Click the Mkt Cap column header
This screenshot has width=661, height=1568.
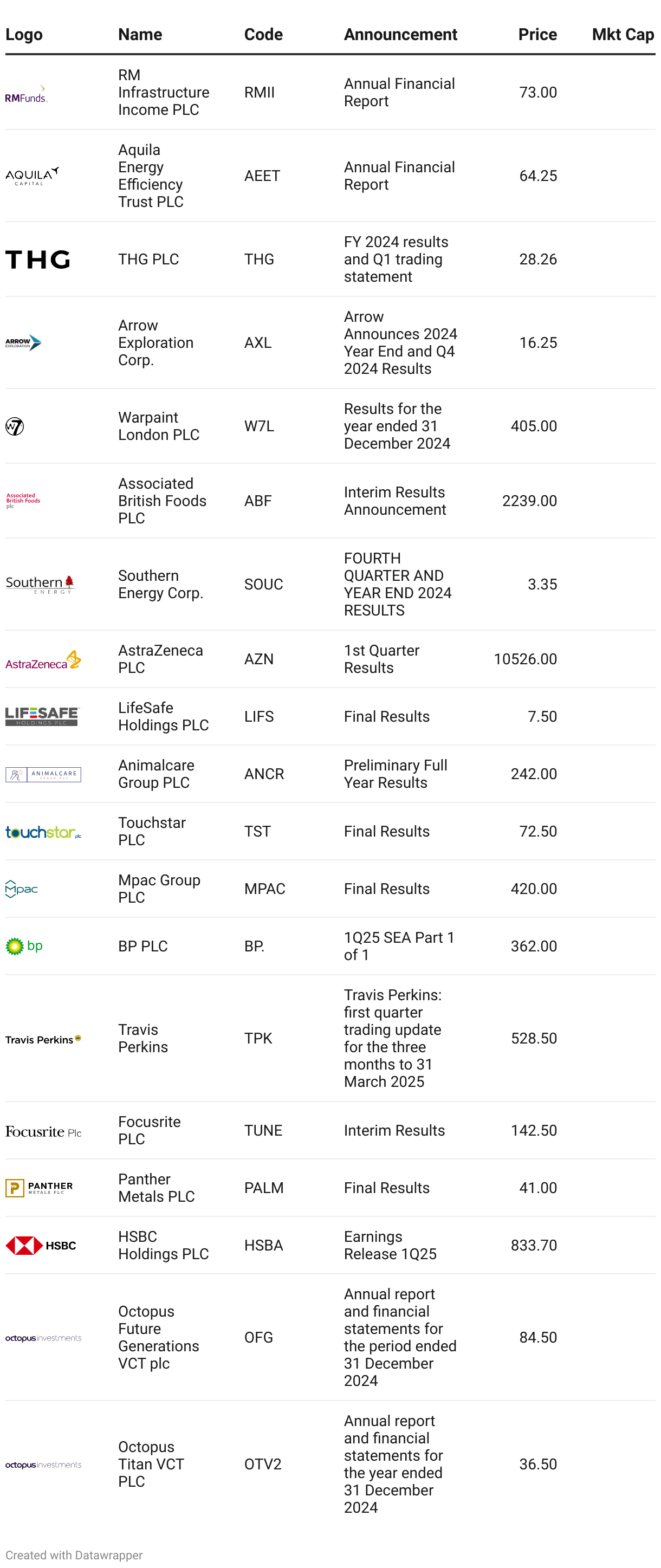click(622, 35)
